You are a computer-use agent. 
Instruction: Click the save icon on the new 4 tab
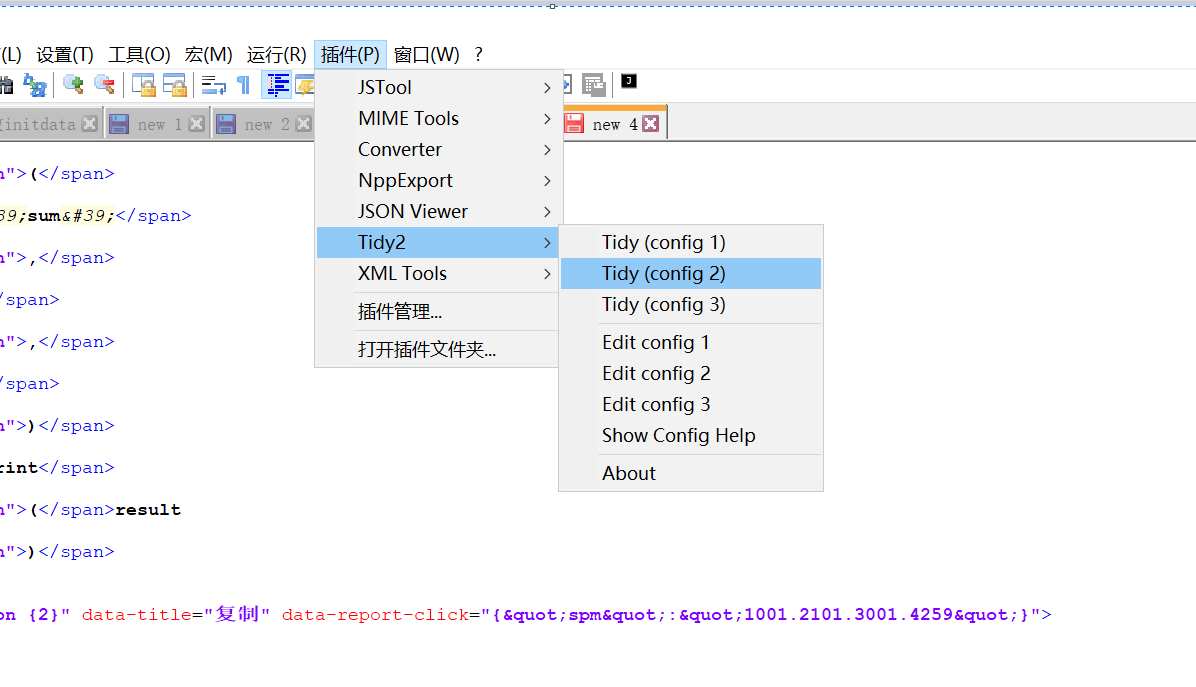(573, 122)
